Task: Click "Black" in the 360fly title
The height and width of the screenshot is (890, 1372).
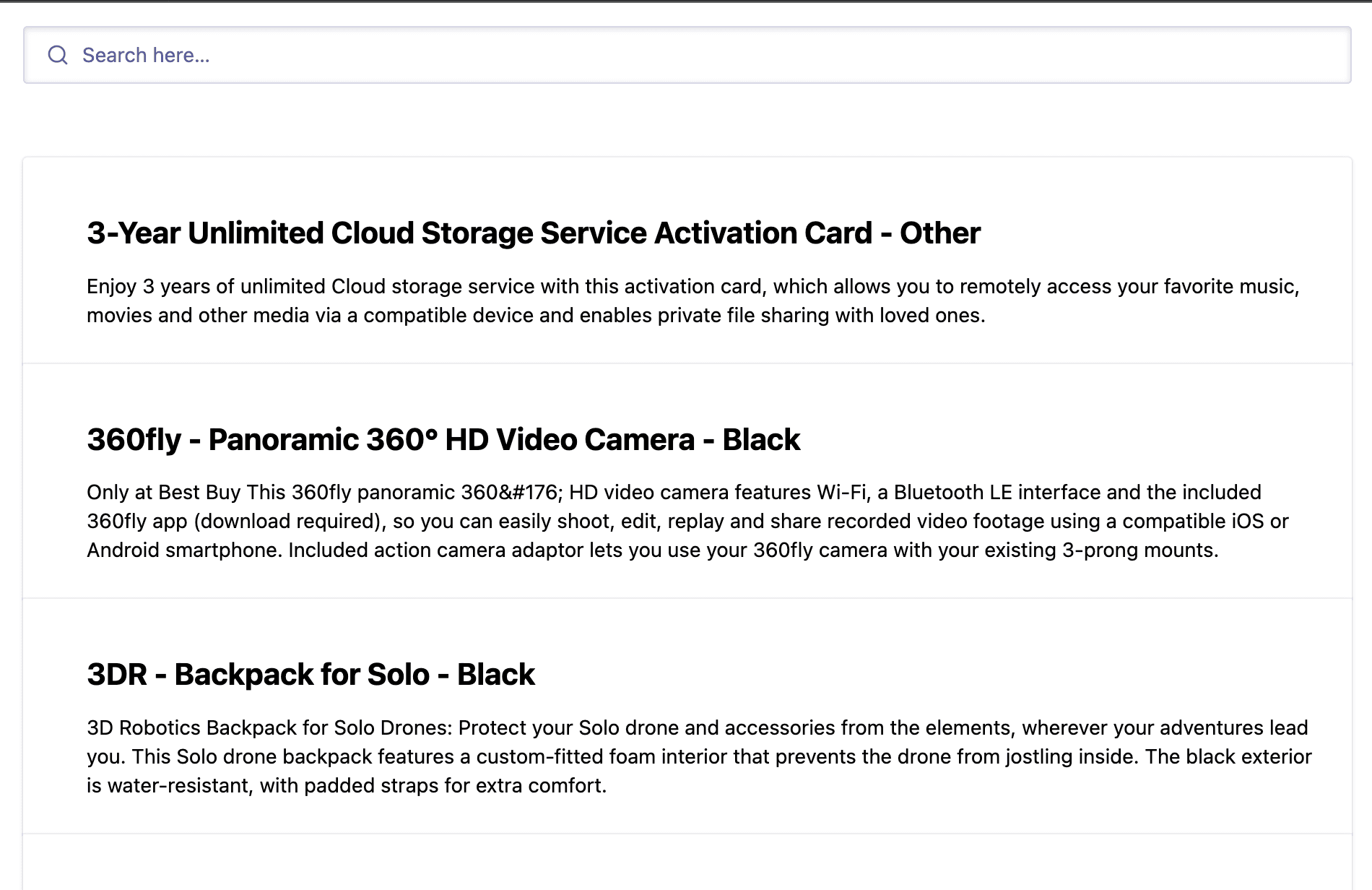Action: [x=761, y=440]
